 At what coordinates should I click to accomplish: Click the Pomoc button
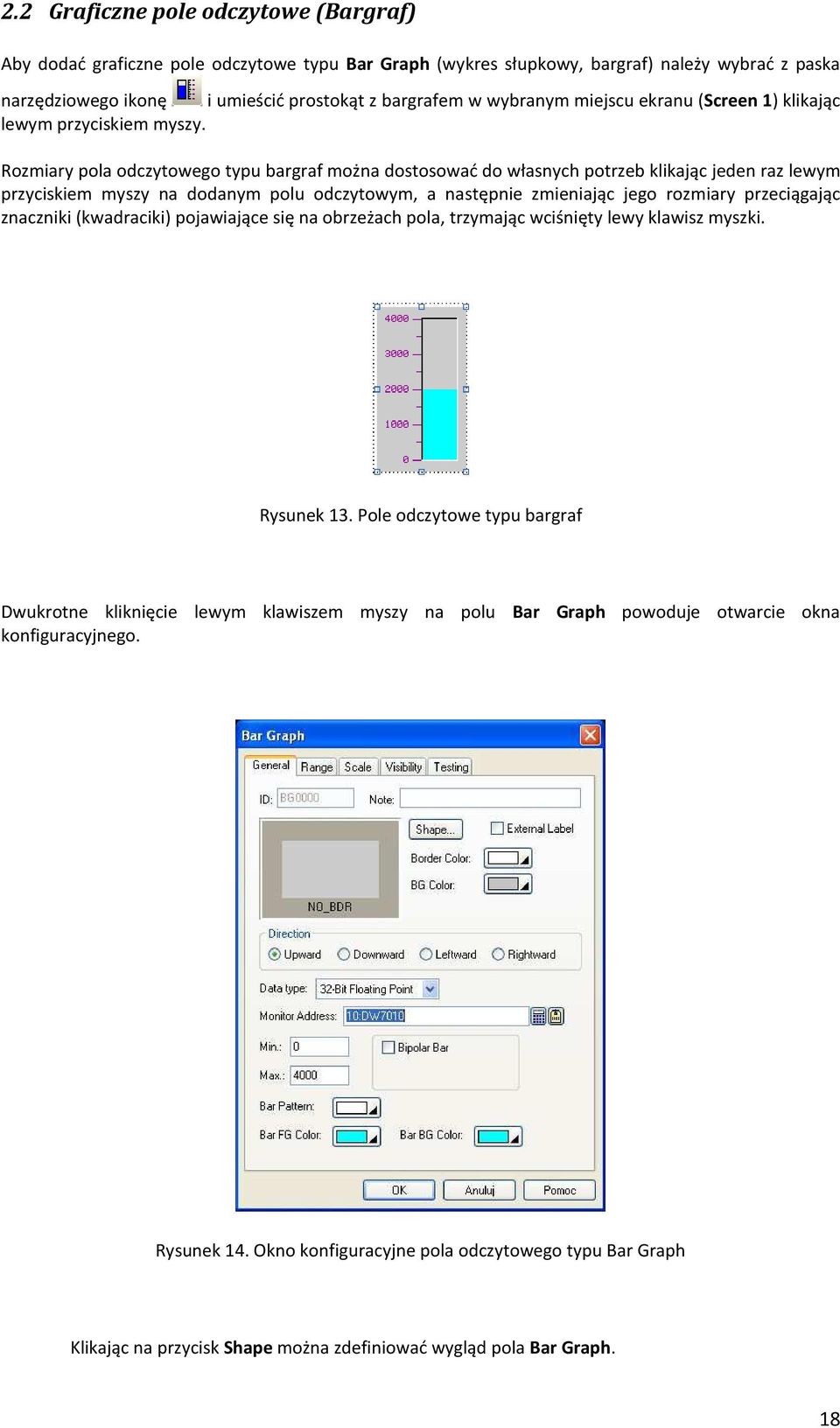pyautogui.click(x=559, y=1190)
